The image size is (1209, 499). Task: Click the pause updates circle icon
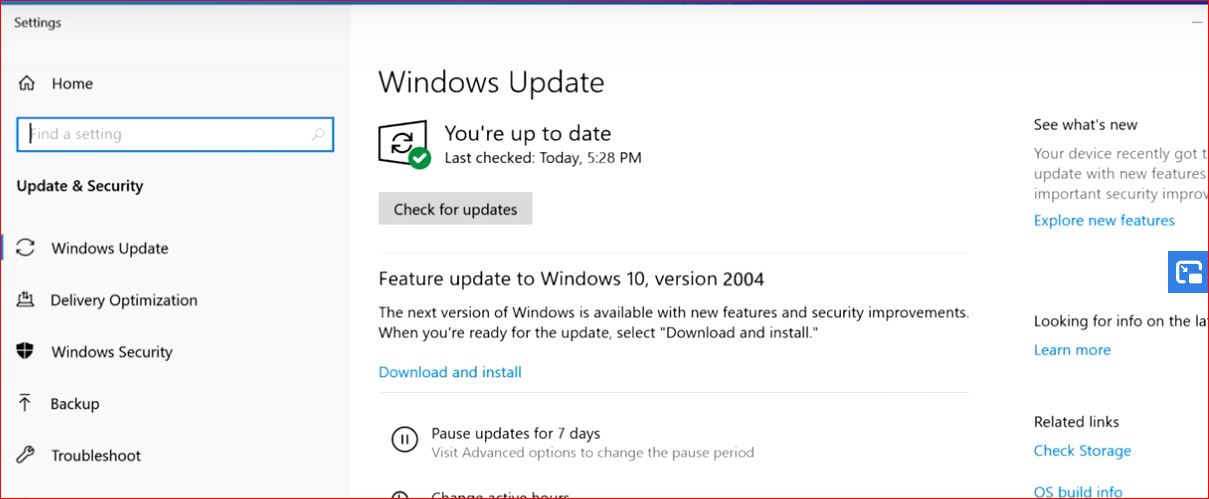[404, 440]
